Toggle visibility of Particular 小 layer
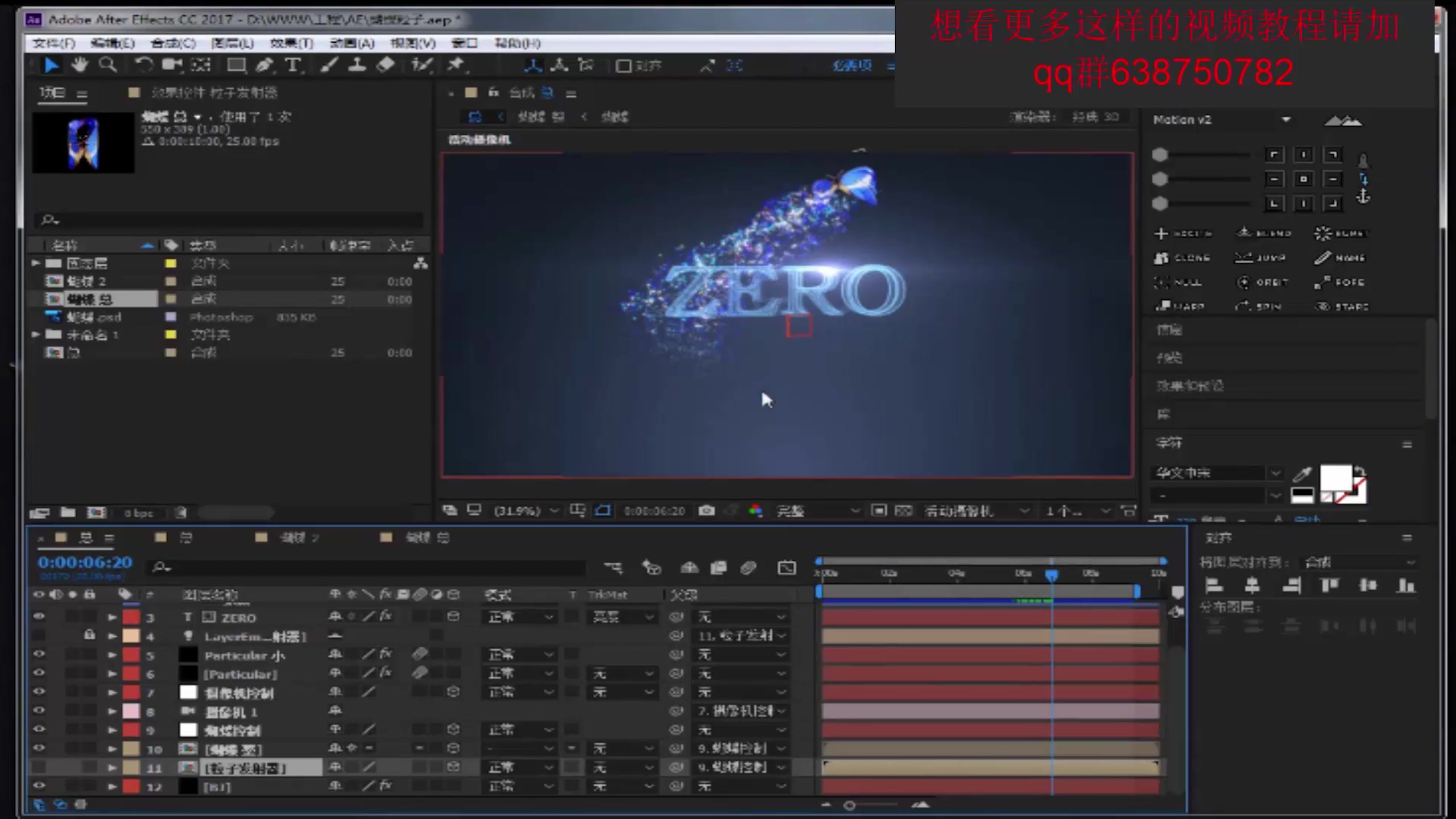 pyautogui.click(x=39, y=654)
